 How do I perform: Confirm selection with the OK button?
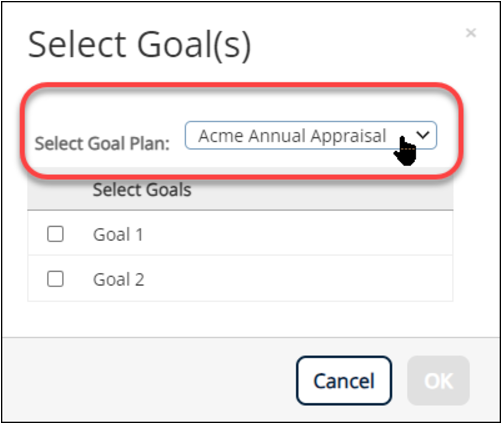[x=438, y=380]
